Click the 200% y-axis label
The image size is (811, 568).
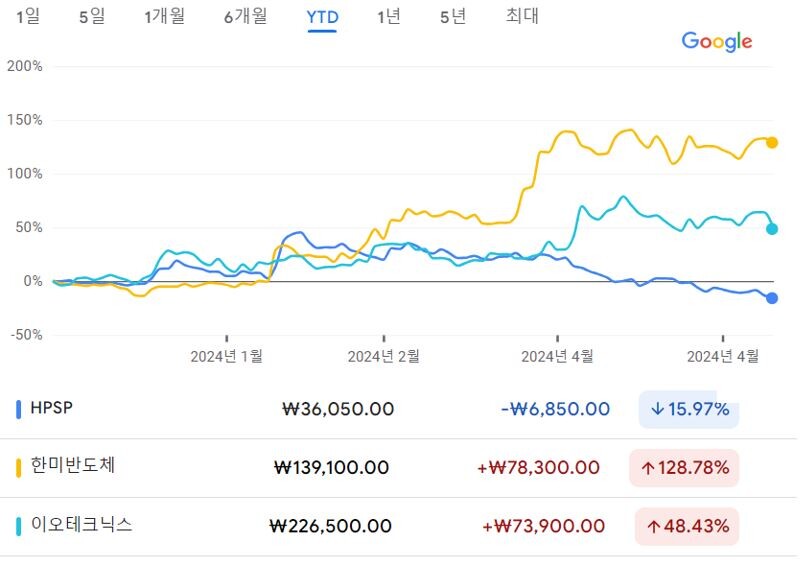[24, 66]
